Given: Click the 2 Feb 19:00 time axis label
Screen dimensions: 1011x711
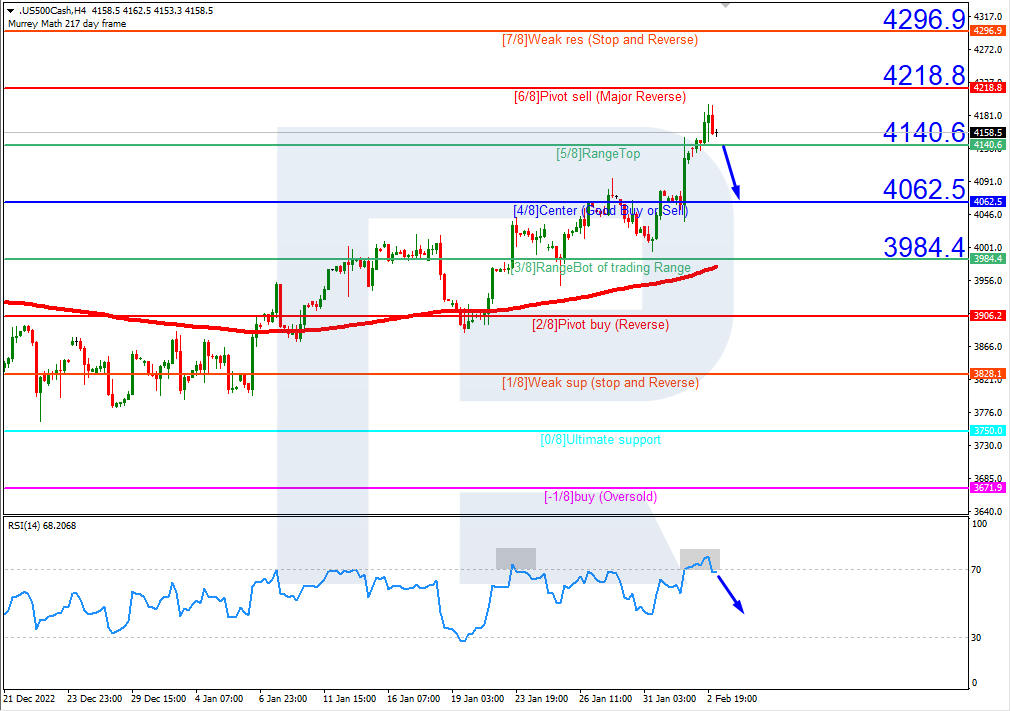Looking at the screenshot, I should coord(733,697).
